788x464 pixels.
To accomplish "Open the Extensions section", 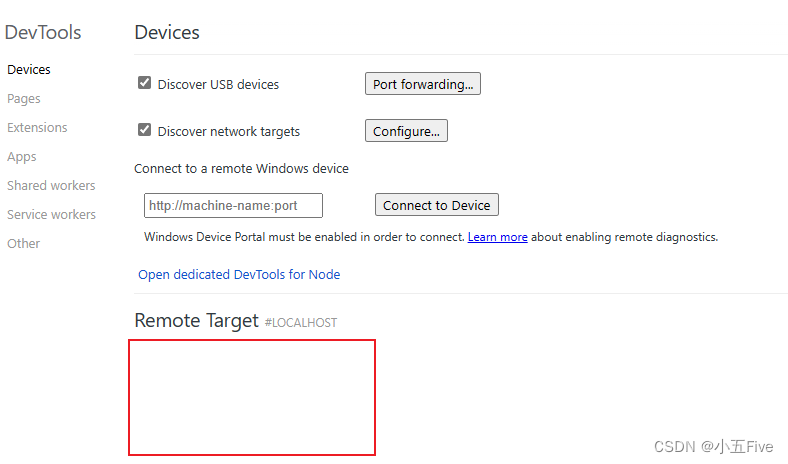I will pos(37,128).
